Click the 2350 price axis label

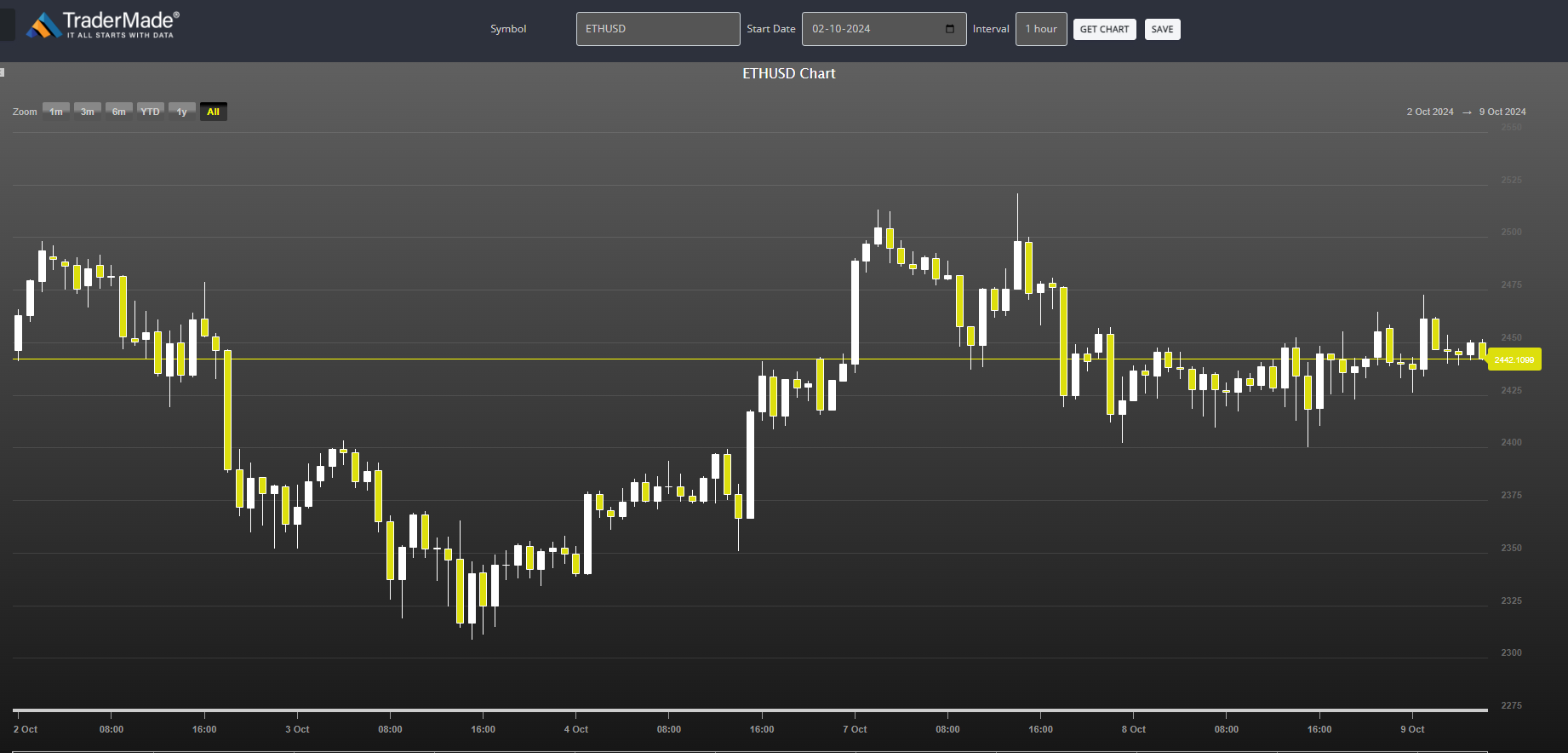pyautogui.click(x=1511, y=548)
